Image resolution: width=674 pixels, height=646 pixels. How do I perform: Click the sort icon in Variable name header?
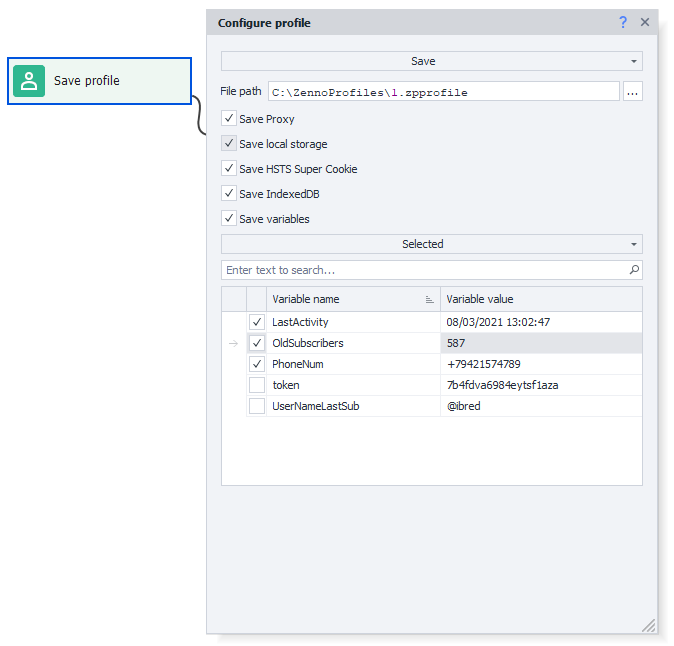point(429,299)
